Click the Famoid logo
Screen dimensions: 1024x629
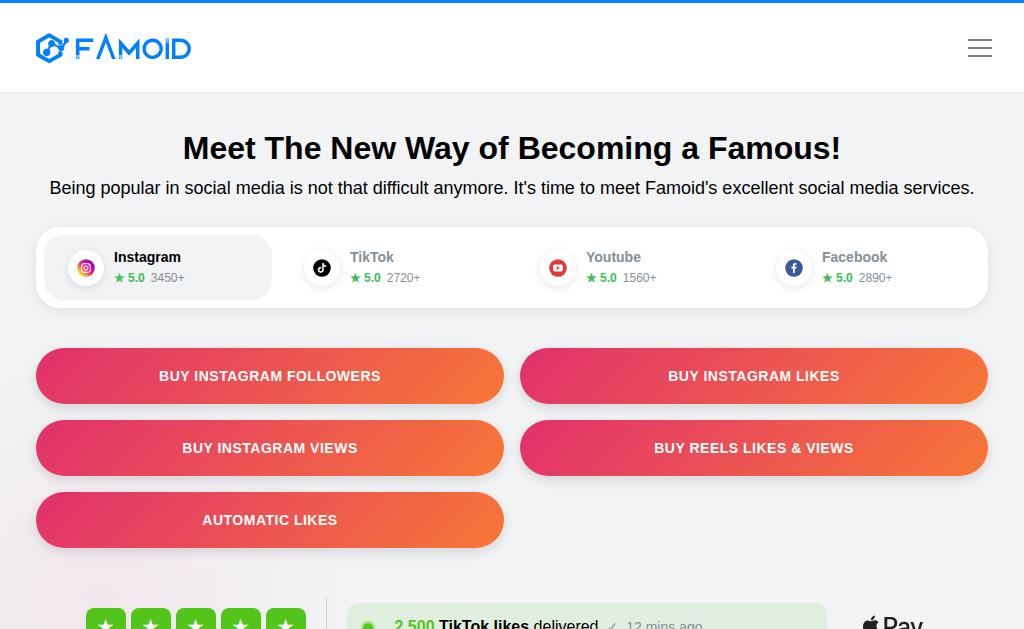113,48
